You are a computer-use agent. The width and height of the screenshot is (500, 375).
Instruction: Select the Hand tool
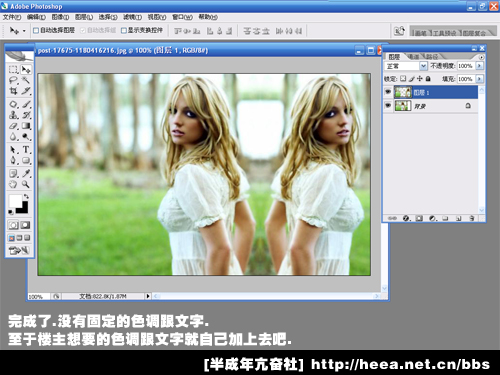(13, 184)
